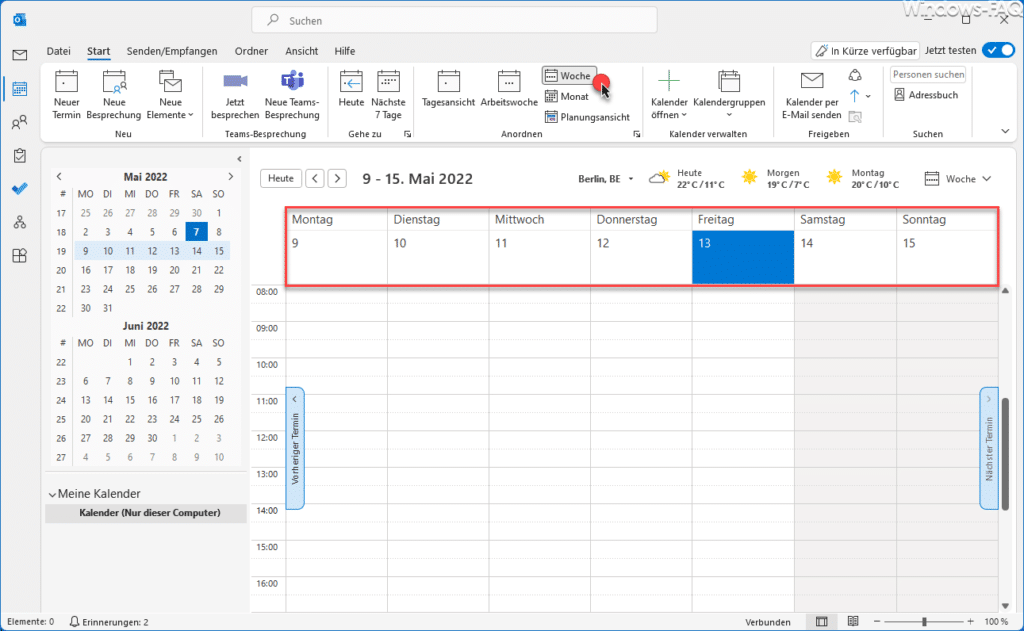The width and height of the screenshot is (1024, 631).
Task: Collapse the folder pane with the arrow
Action: [x=239, y=159]
